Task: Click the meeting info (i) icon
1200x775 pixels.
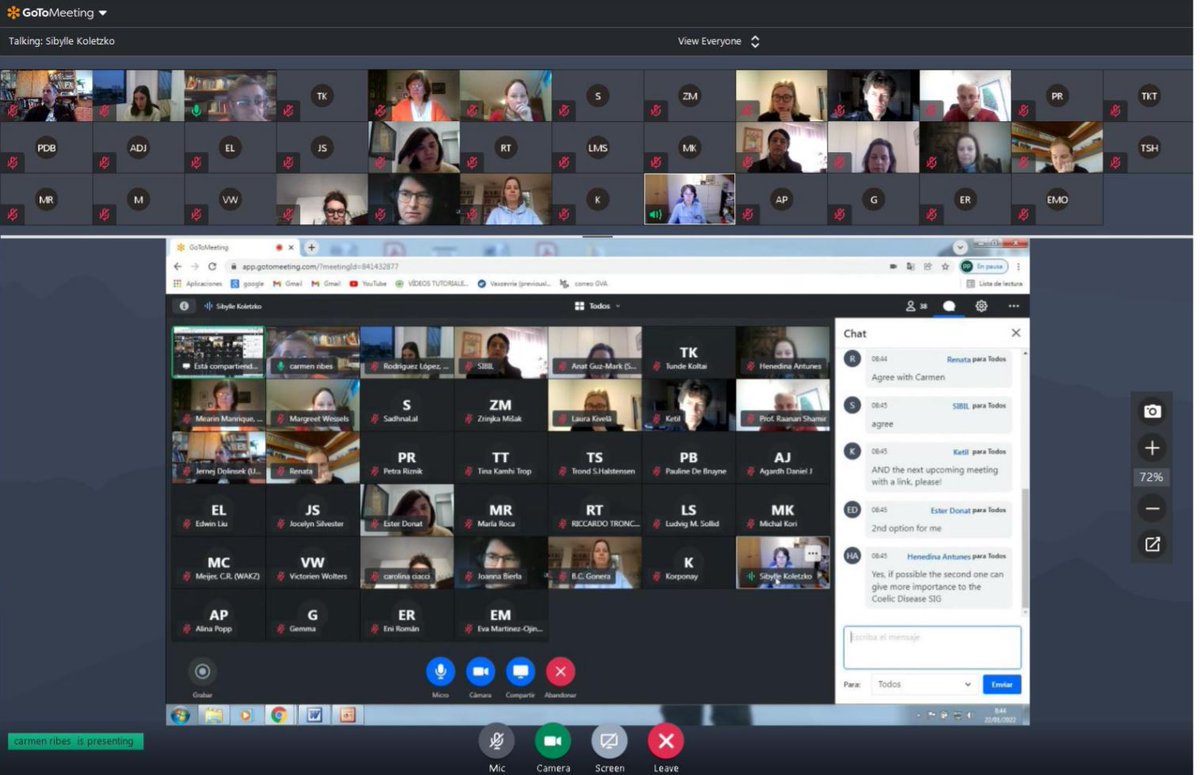Action: (183, 306)
